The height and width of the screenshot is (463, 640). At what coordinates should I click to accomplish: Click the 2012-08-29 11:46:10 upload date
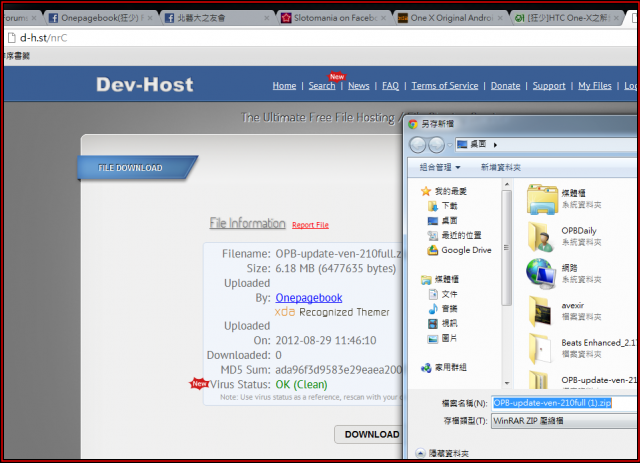[326, 341]
